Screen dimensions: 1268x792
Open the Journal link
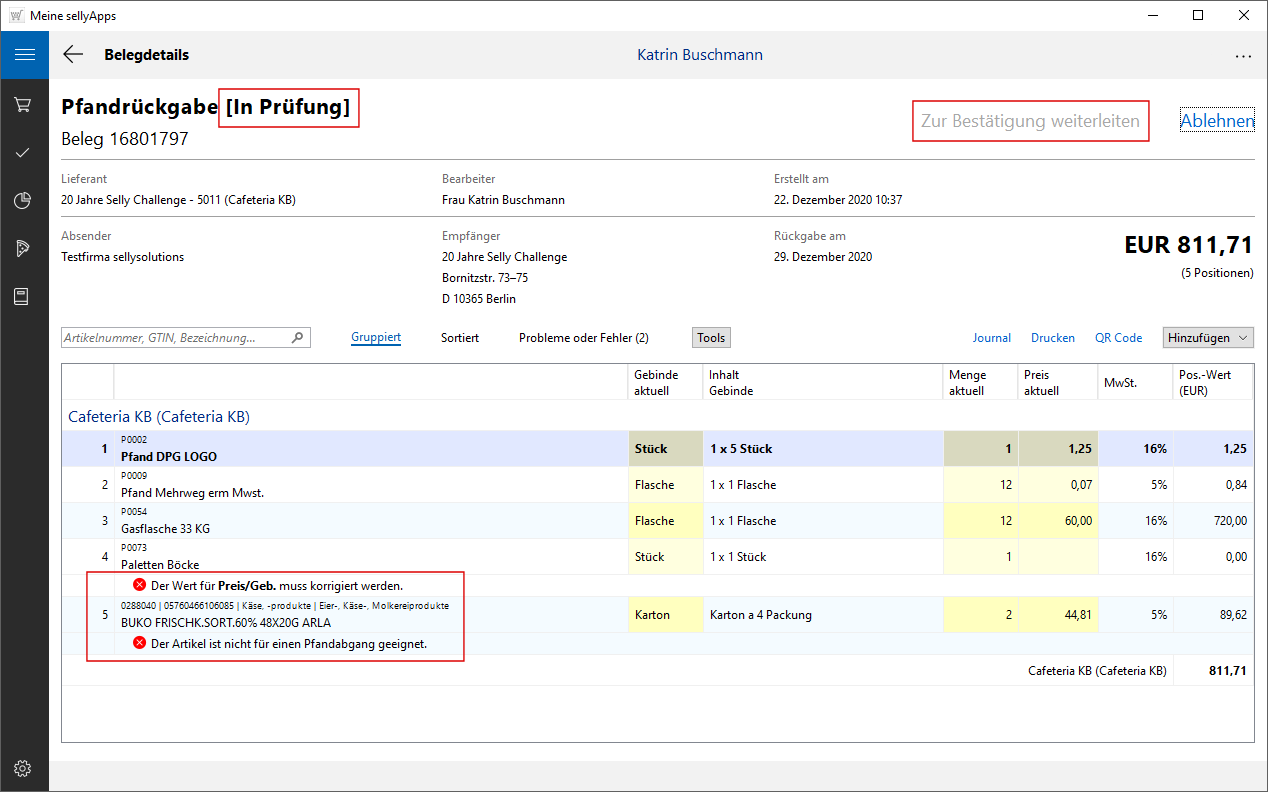tap(992, 338)
